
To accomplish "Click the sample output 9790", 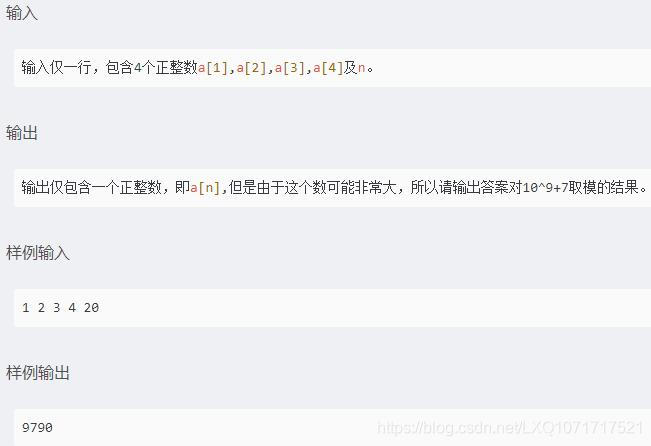I will point(37,427).
